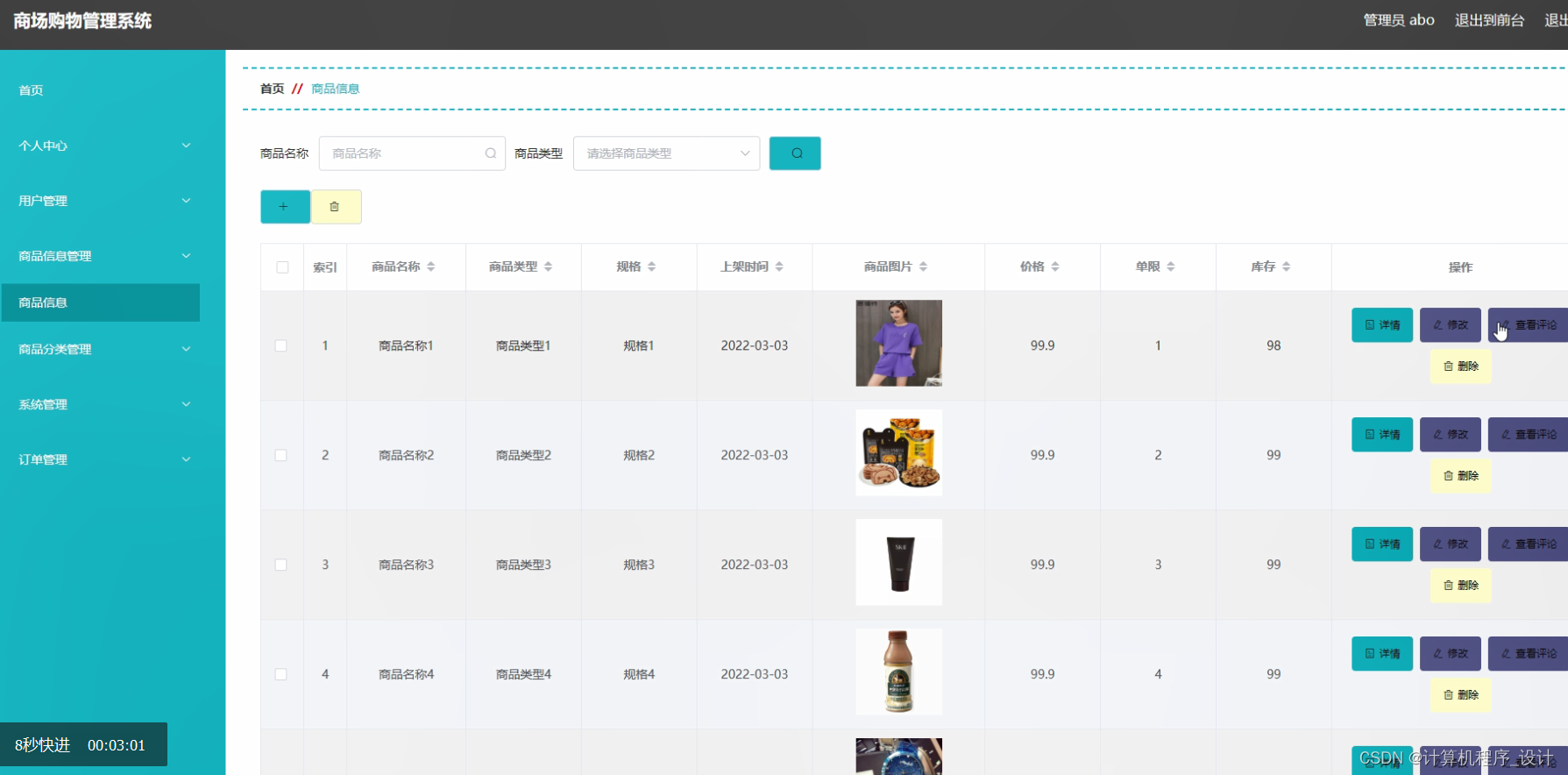Sort by 商品名称 column arrows
The image size is (1568, 775).
tap(430, 267)
